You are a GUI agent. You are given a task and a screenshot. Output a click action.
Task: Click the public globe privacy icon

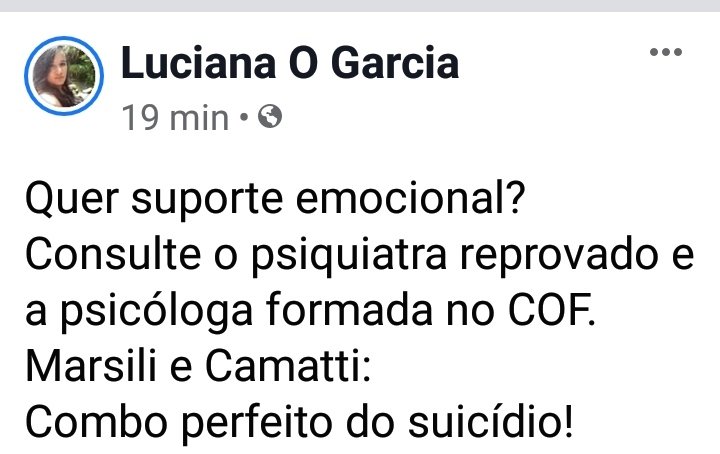click(270, 117)
